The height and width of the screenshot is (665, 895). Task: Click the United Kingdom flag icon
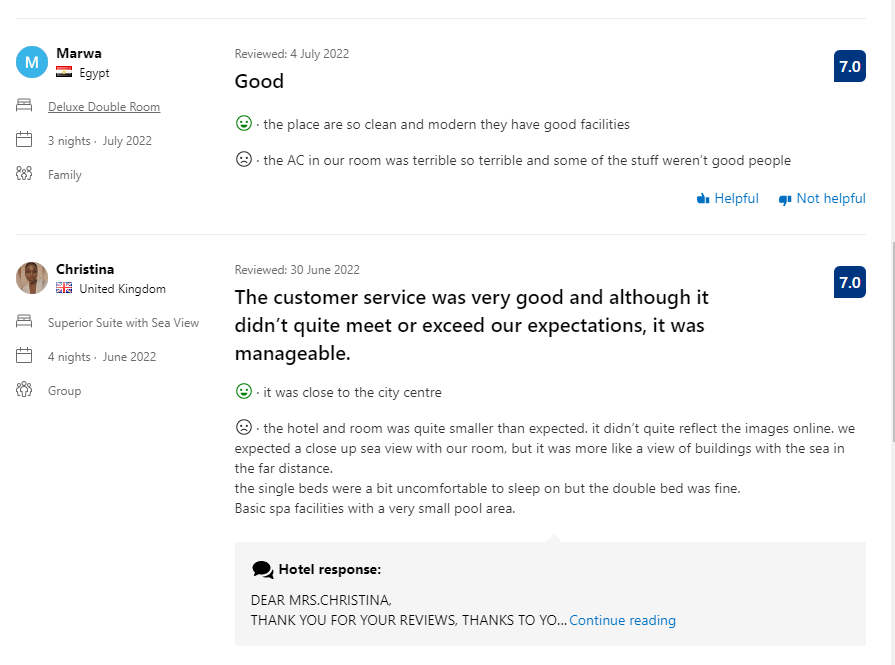(x=64, y=288)
